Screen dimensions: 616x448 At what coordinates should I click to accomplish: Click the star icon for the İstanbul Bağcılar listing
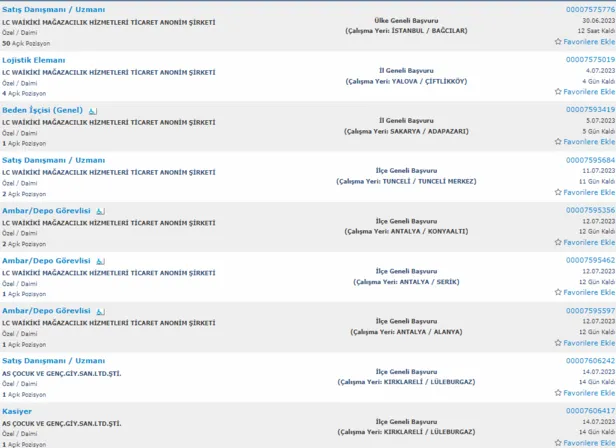(x=558, y=42)
